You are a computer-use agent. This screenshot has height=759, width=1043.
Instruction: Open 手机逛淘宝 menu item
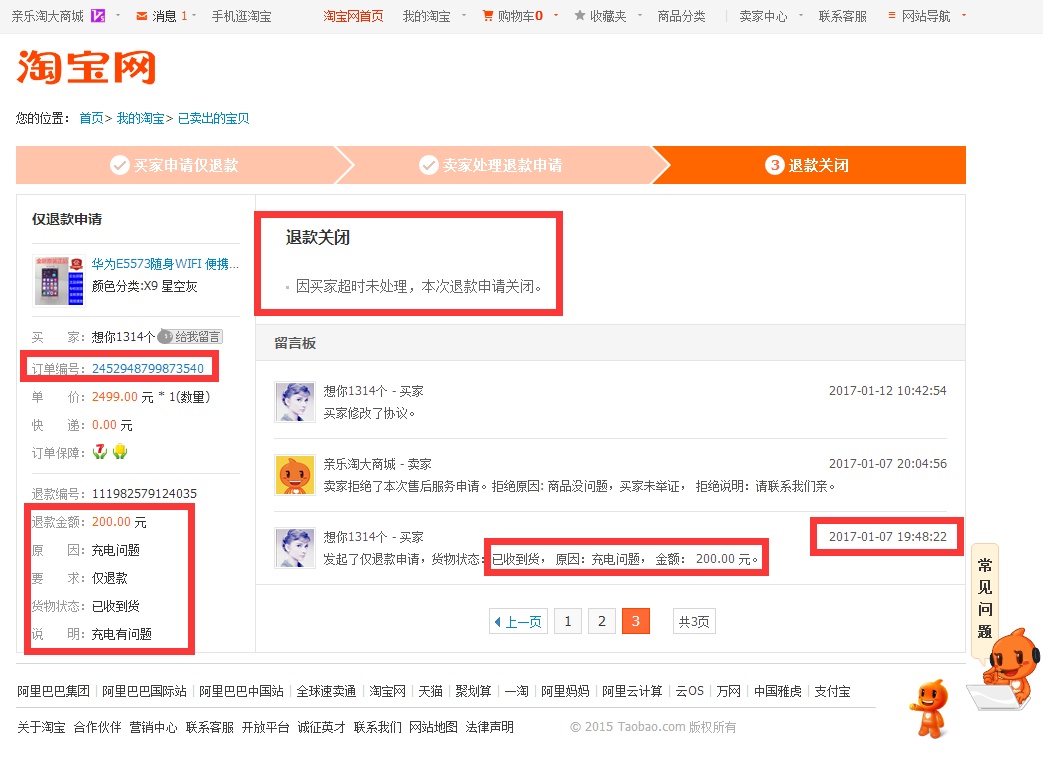coord(241,16)
